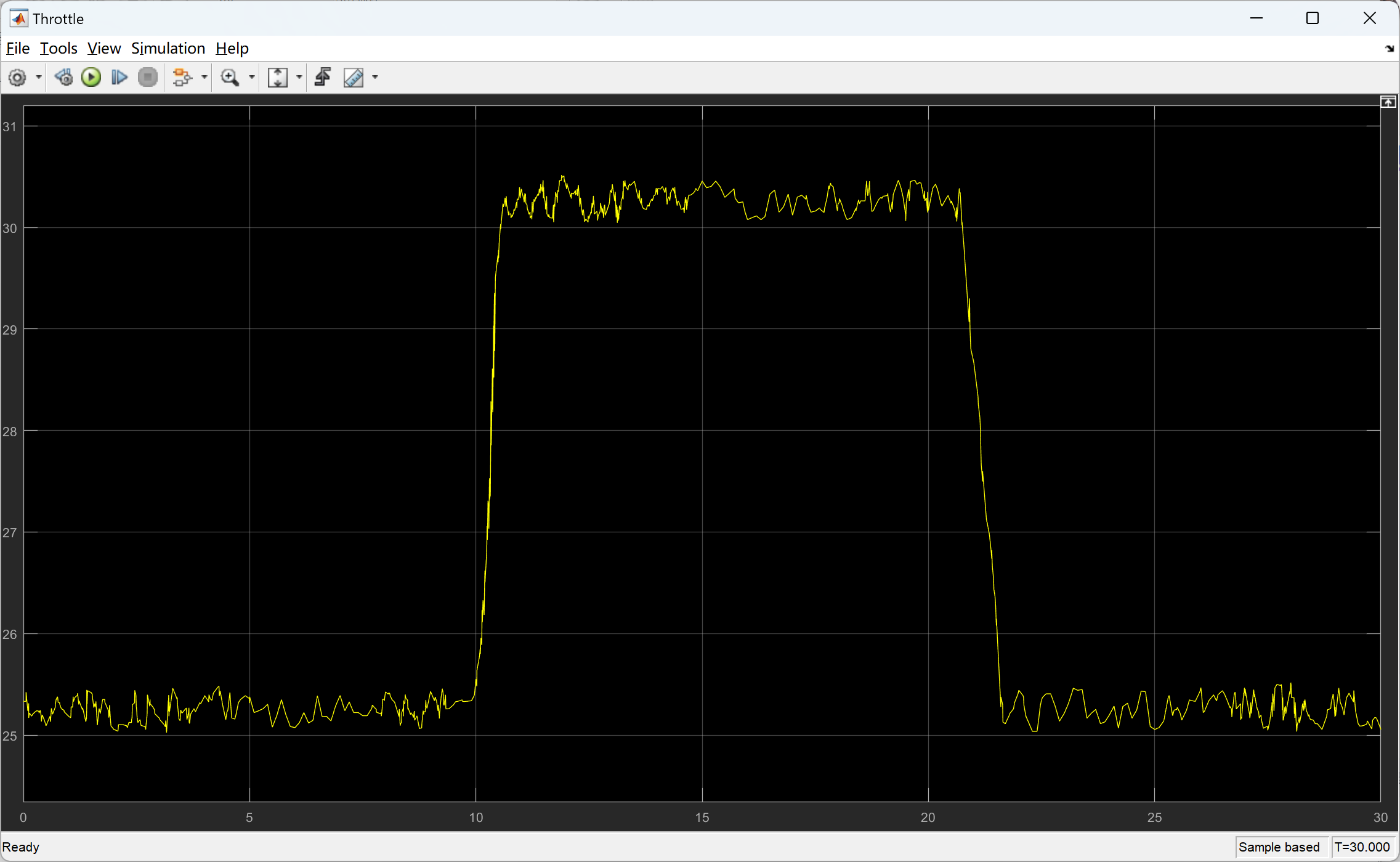Toggle the Triggers icon in the toolbar
Image resolution: width=1400 pixels, height=862 pixels.
(x=323, y=78)
